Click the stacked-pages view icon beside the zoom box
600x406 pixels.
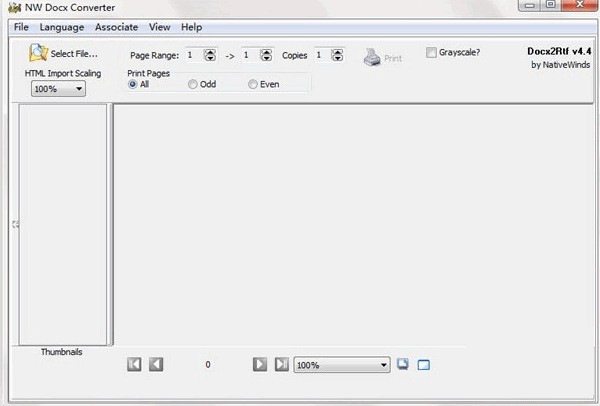coord(403,364)
